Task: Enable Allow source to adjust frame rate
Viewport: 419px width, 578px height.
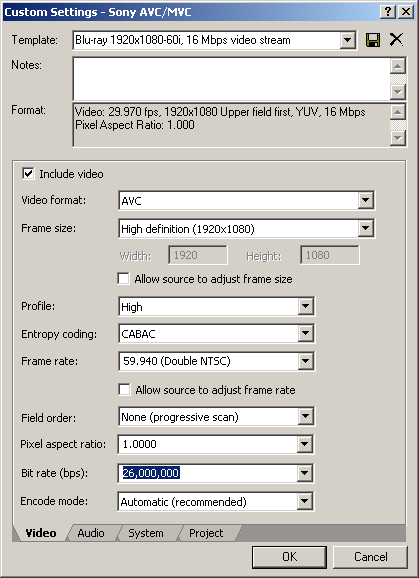Action: point(124,390)
